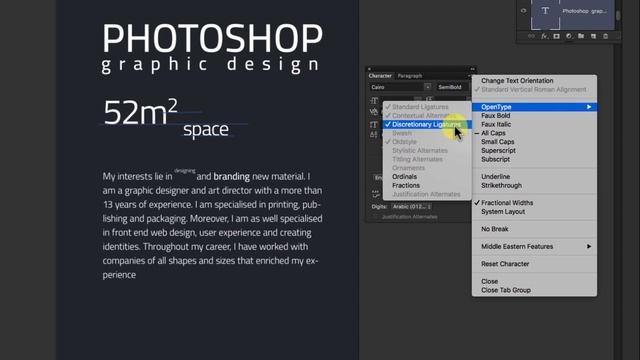Screen dimensions: 640x360
Task: Enable Fractions in OpenType submenu
Action: coord(427,185)
